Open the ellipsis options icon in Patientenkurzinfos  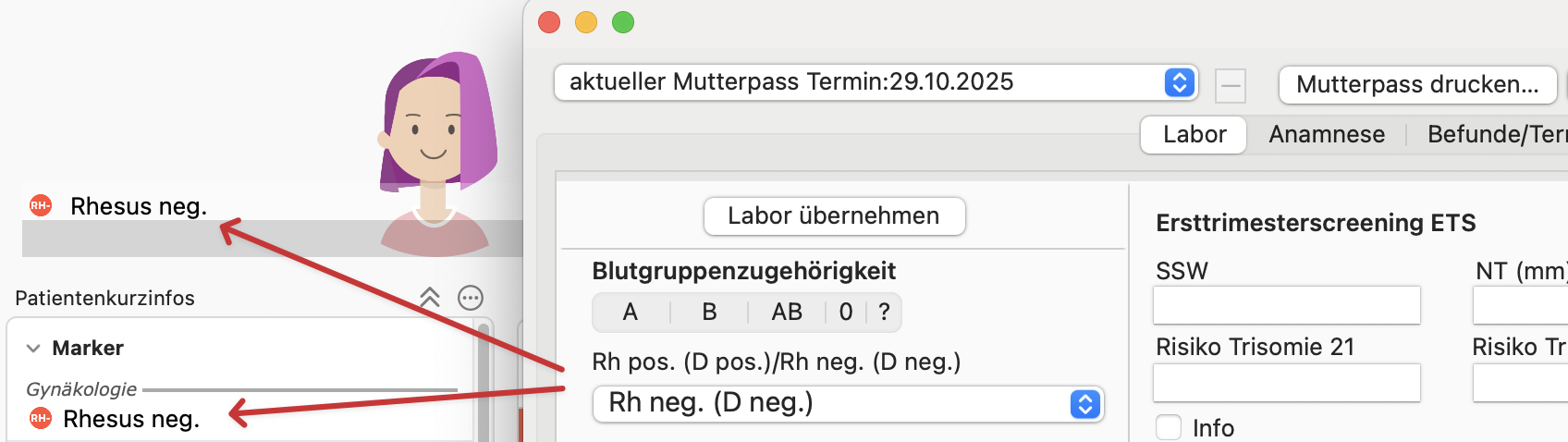click(x=471, y=298)
